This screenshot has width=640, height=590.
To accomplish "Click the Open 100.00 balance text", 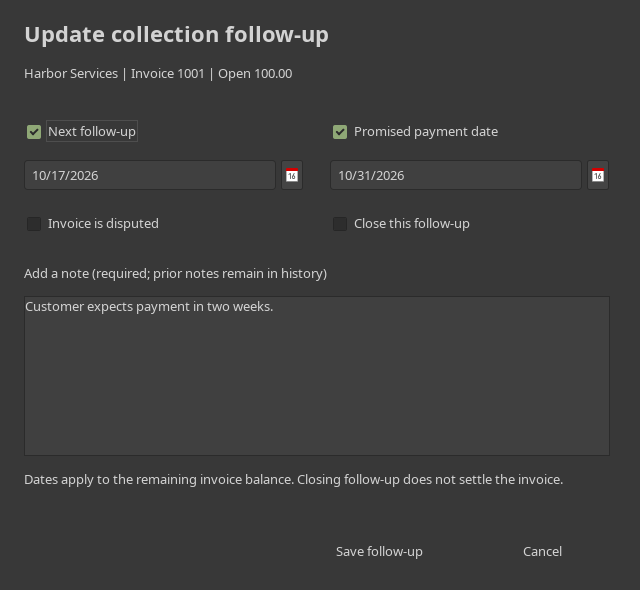I will coord(255,74).
